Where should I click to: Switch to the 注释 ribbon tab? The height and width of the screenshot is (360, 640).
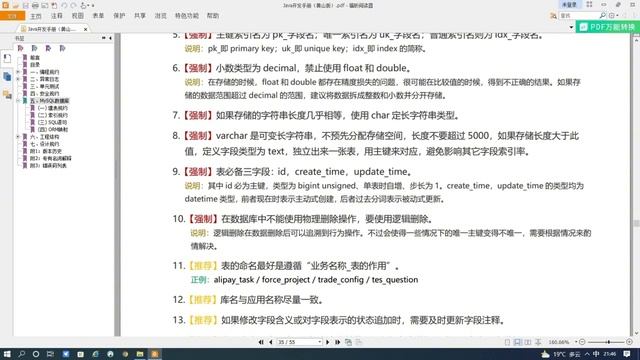(57, 16)
